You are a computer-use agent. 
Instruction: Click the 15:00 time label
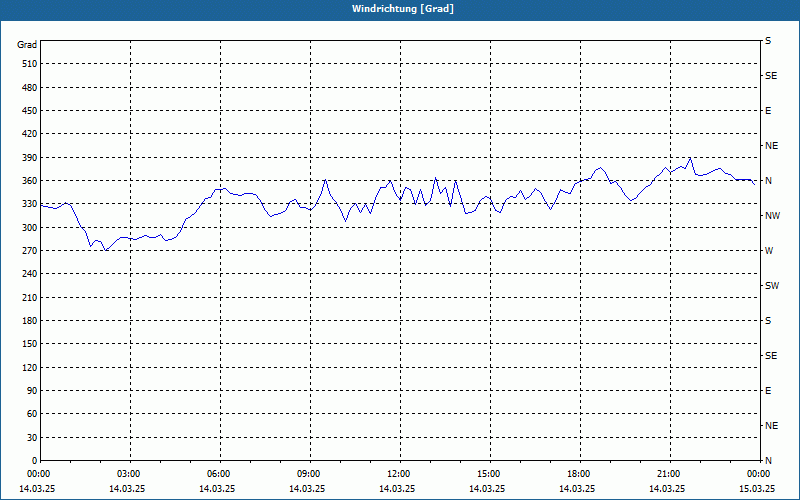[x=488, y=474]
